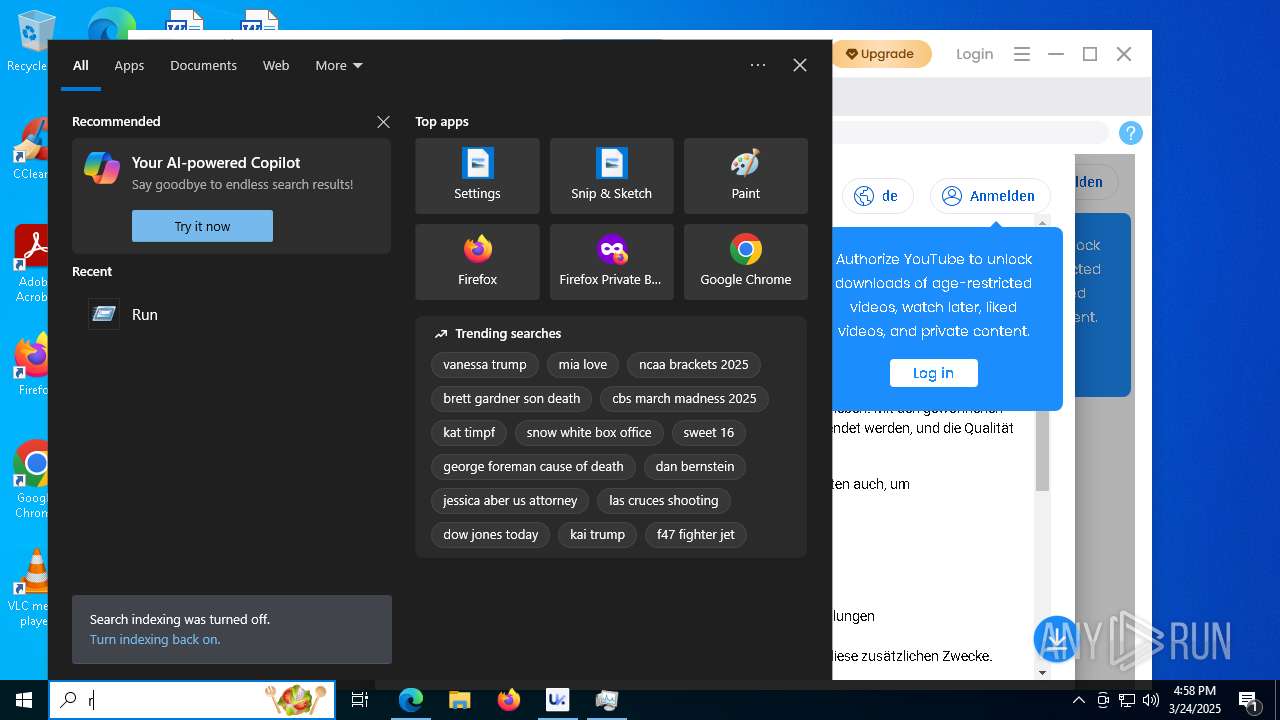The height and width of the screenshot is (720, 1280).
Task: Open Firefox from taskbar
Action: point(509,700)
